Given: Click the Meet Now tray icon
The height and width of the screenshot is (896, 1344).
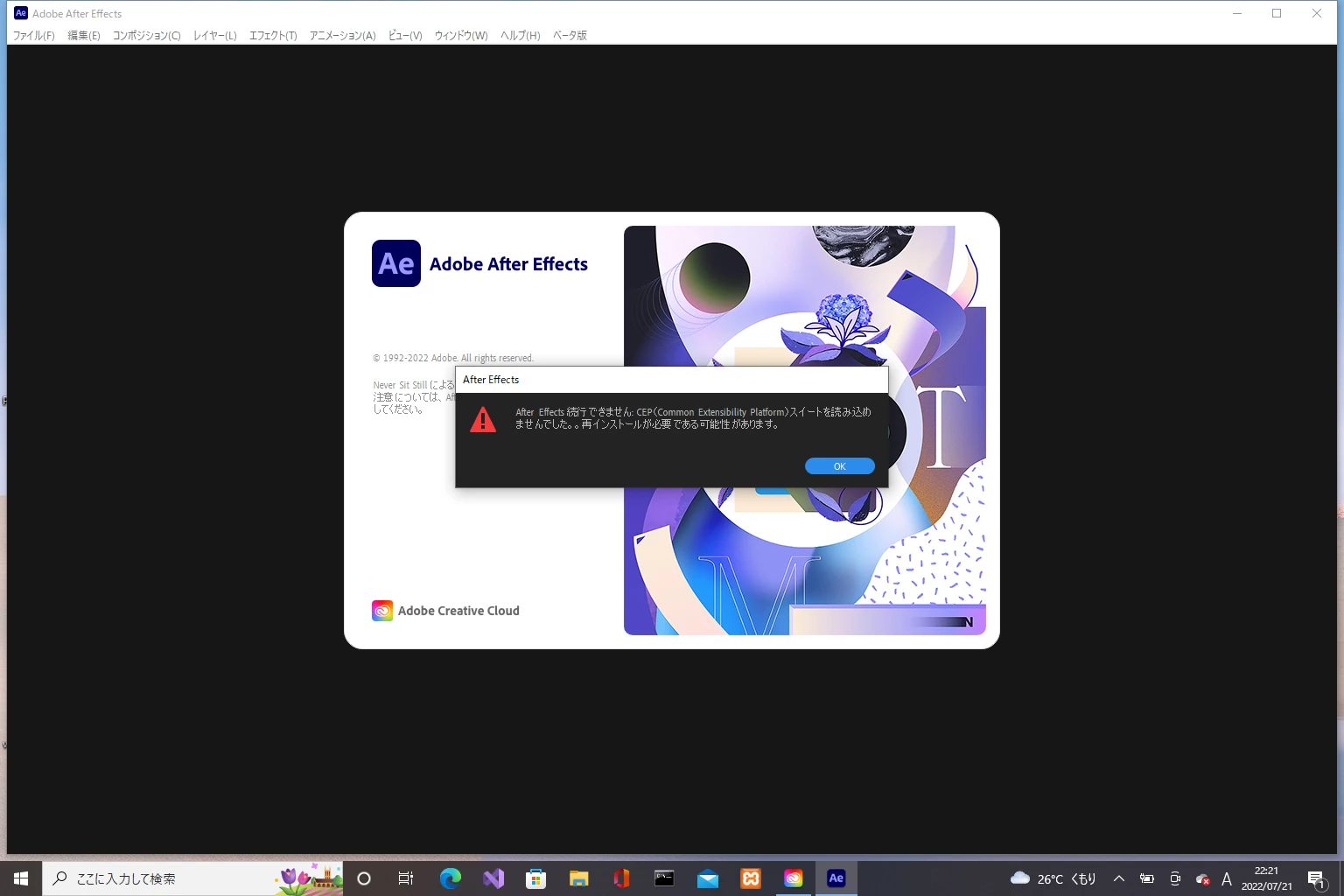Looking at the screenshot, I should [x=1175, y=878].
